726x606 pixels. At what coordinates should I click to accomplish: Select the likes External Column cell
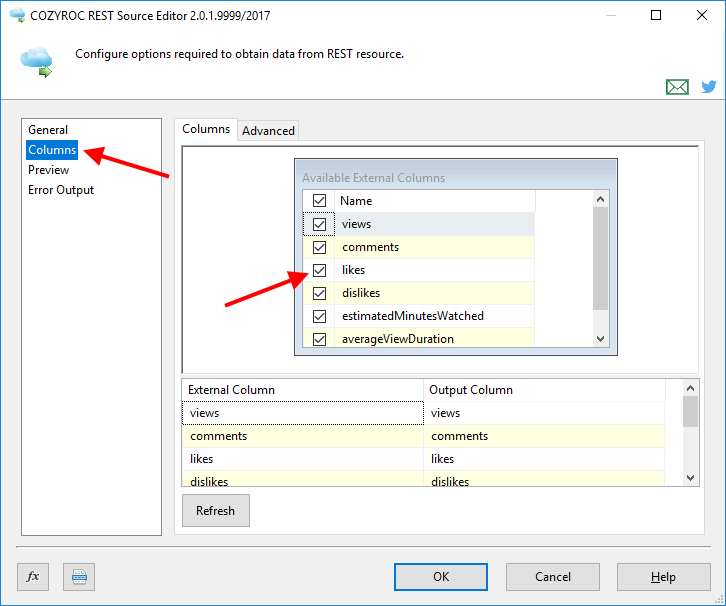point(303,459)
